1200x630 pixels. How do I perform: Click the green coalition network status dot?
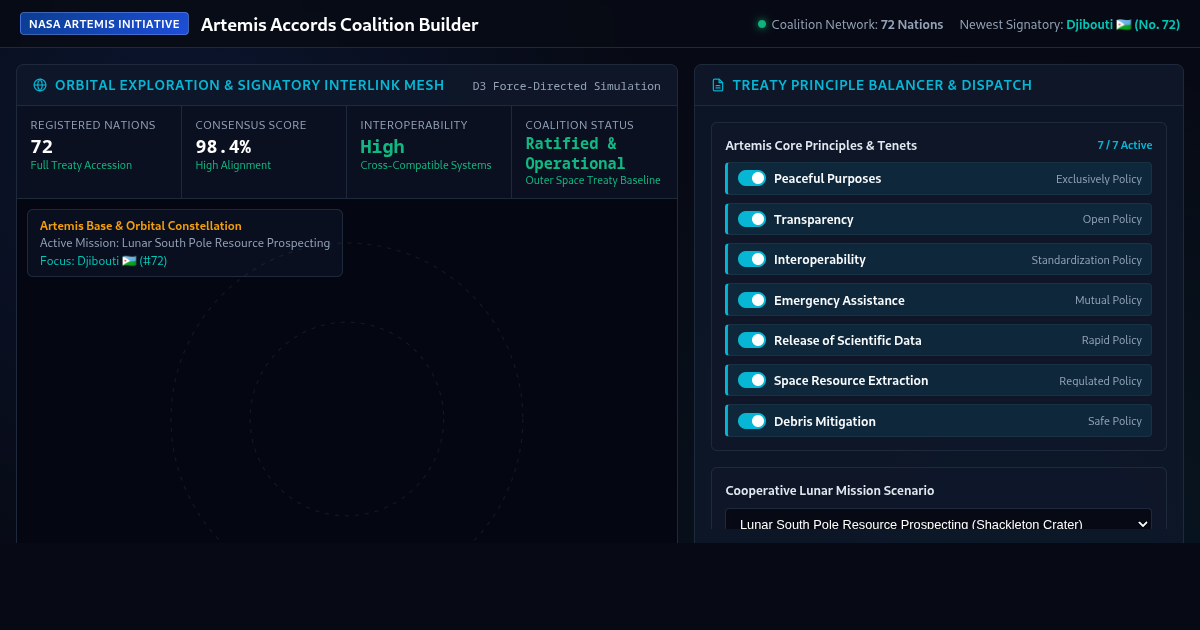point(762,24)
